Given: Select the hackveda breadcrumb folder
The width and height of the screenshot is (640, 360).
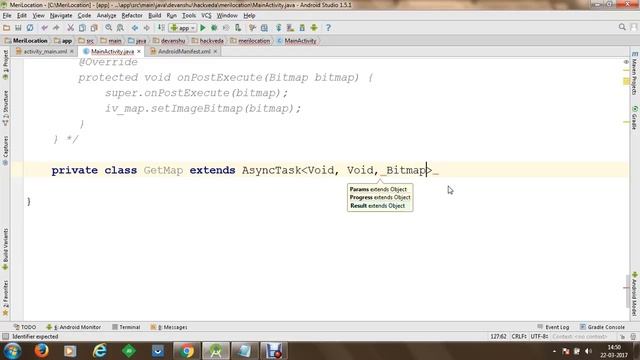Looking at the screenshot, I should point(208,41).
